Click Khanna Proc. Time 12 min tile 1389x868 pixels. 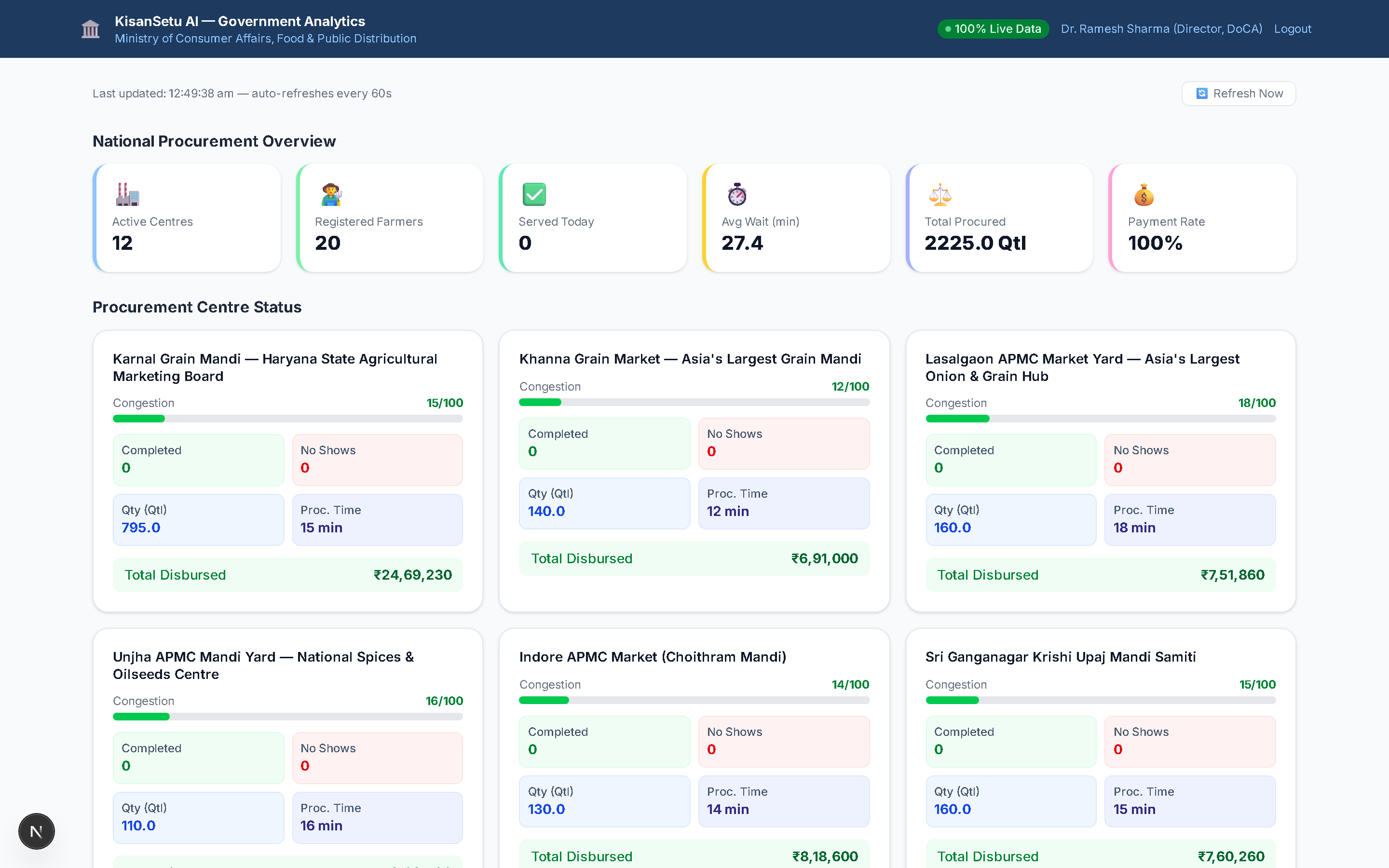coord(783,503)
